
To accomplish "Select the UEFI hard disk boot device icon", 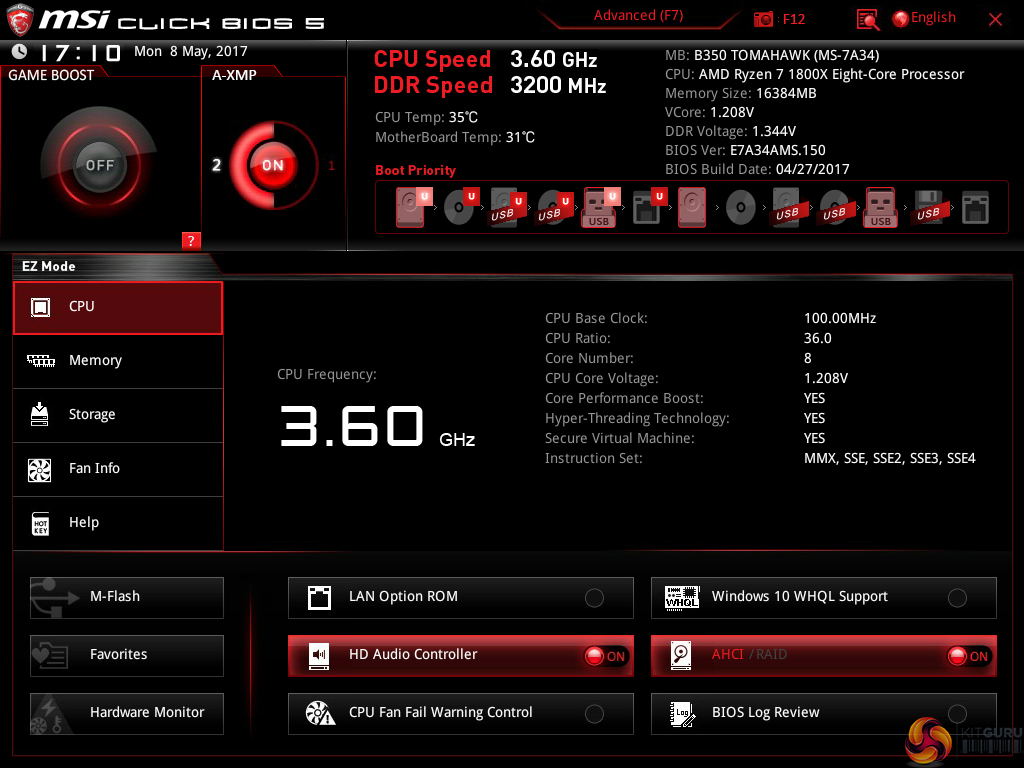I will 413,207.
